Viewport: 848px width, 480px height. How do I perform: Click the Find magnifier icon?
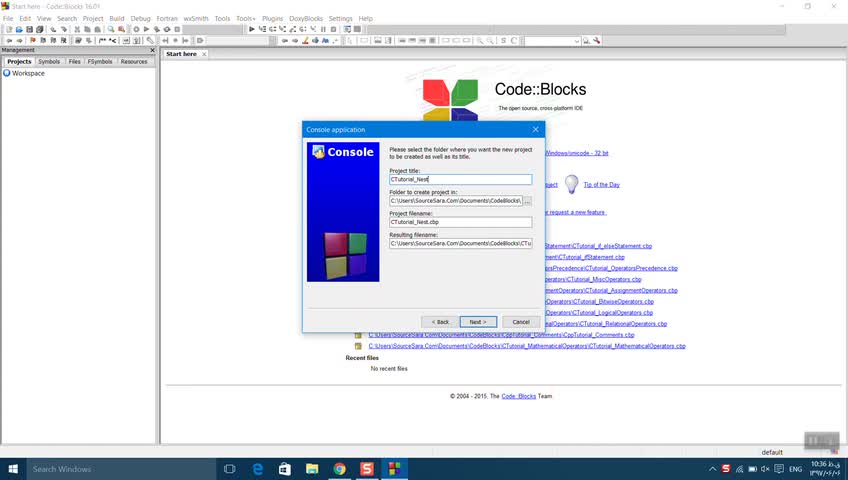pyautogui.click(x=111, y=29)
